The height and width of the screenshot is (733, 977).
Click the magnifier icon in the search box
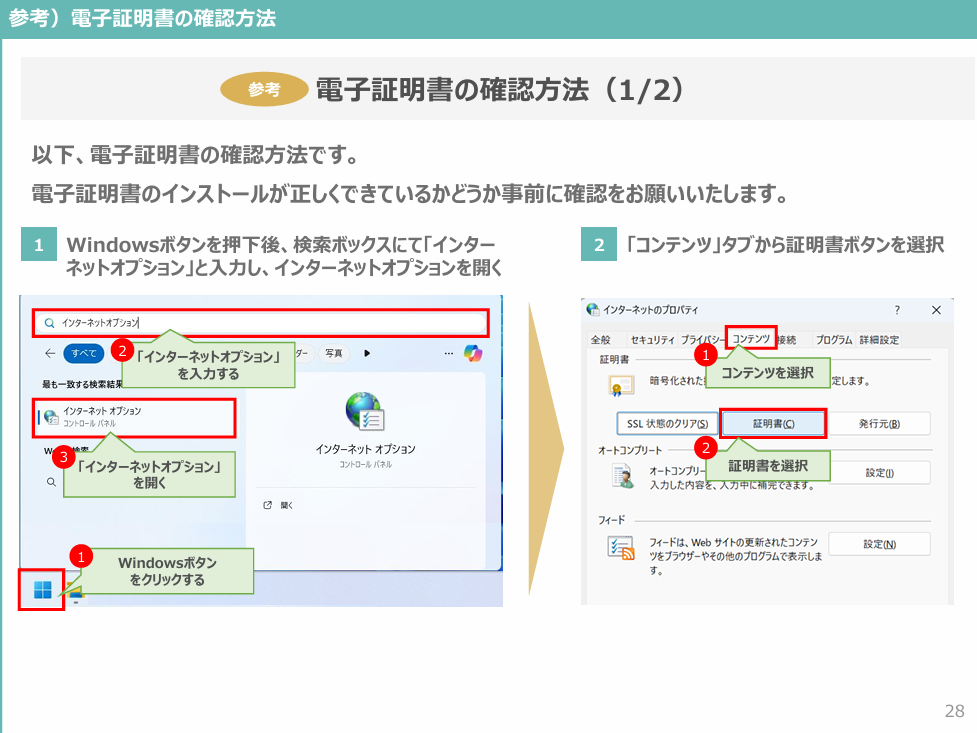[x=49, y=322]
